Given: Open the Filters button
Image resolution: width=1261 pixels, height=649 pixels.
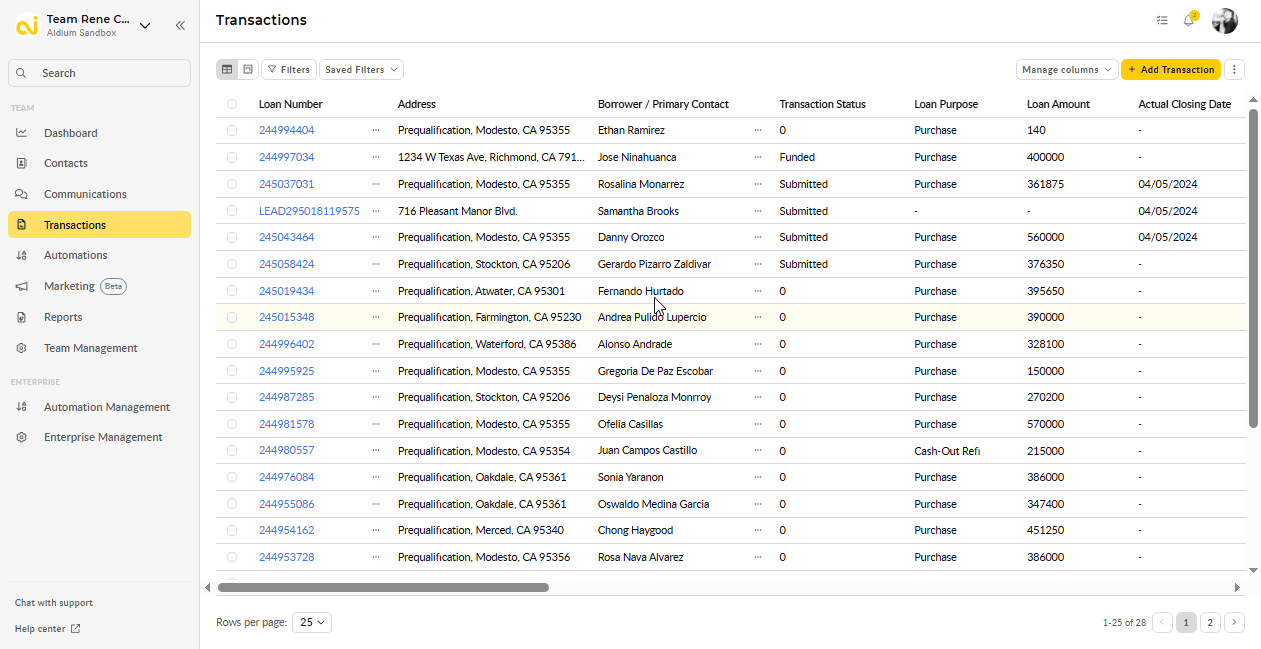Looking at the screenshot, I should (x=289, y=70).
